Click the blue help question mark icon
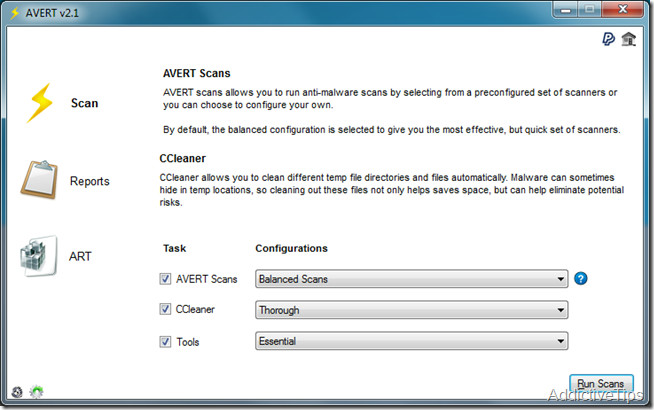The image size is (654, 410). [581, 278]
